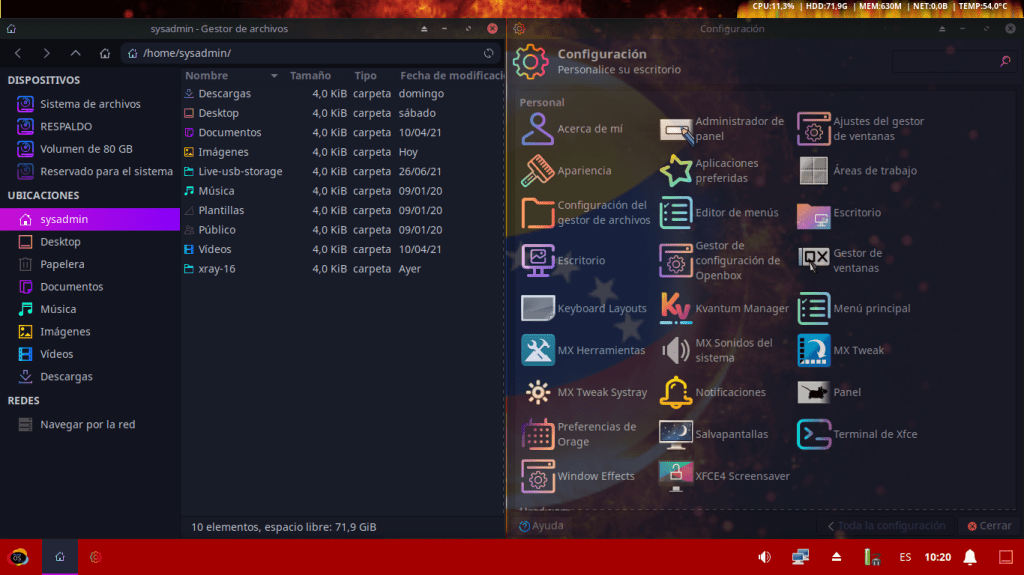Viewport: 1024px width, 575px height.
Task: Select Papelera in sidebar
Action: (62, 264)
